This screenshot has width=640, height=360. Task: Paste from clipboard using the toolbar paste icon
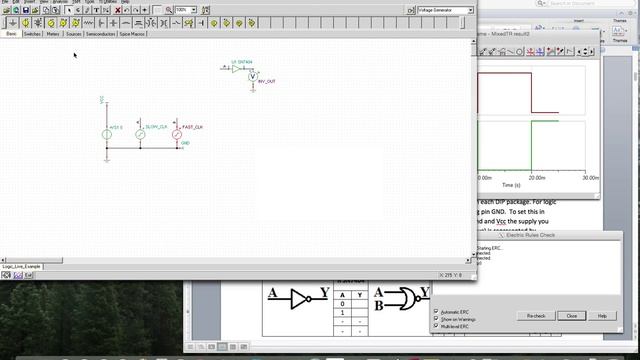[55, 10]
